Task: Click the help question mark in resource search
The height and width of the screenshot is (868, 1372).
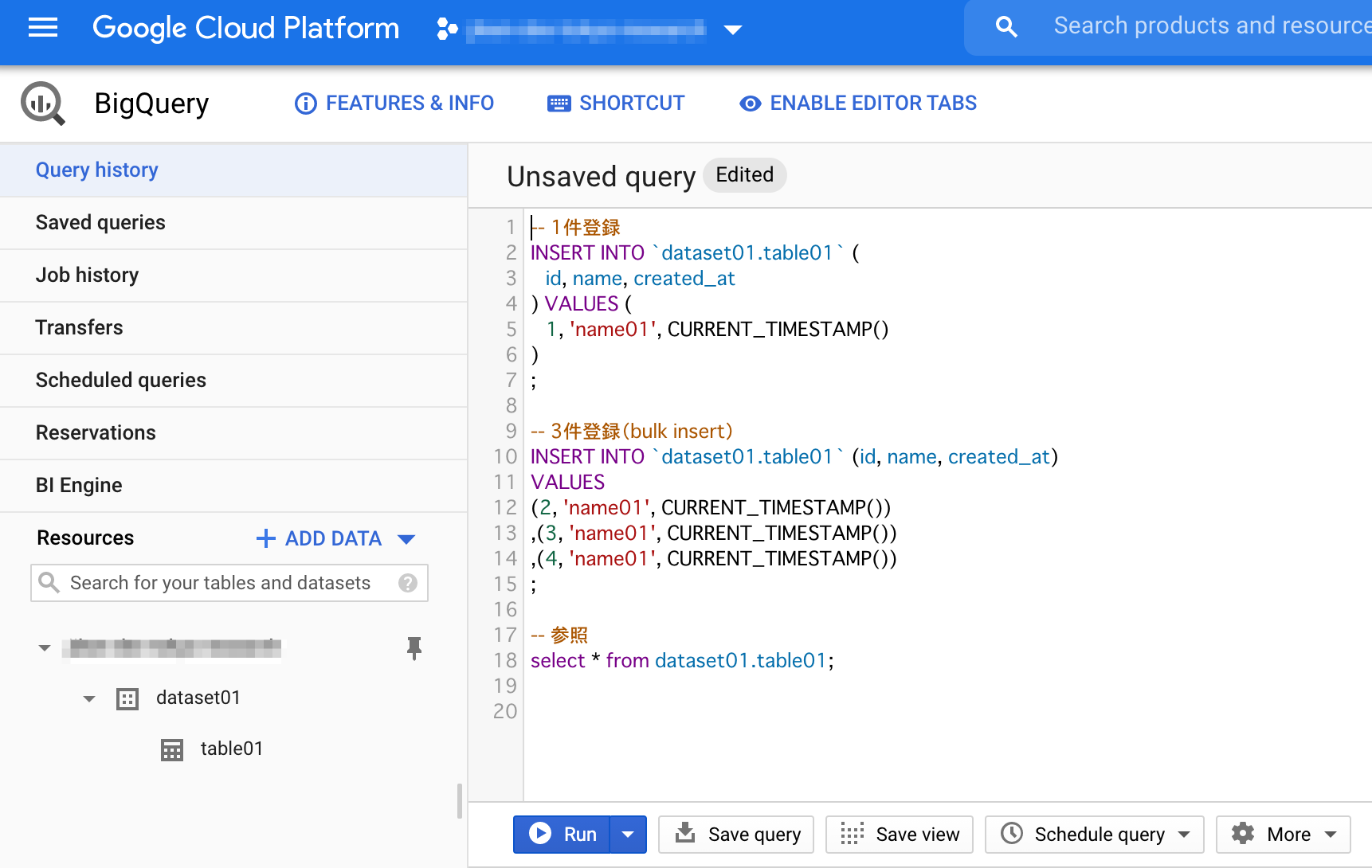Action: tap(408, 583)
